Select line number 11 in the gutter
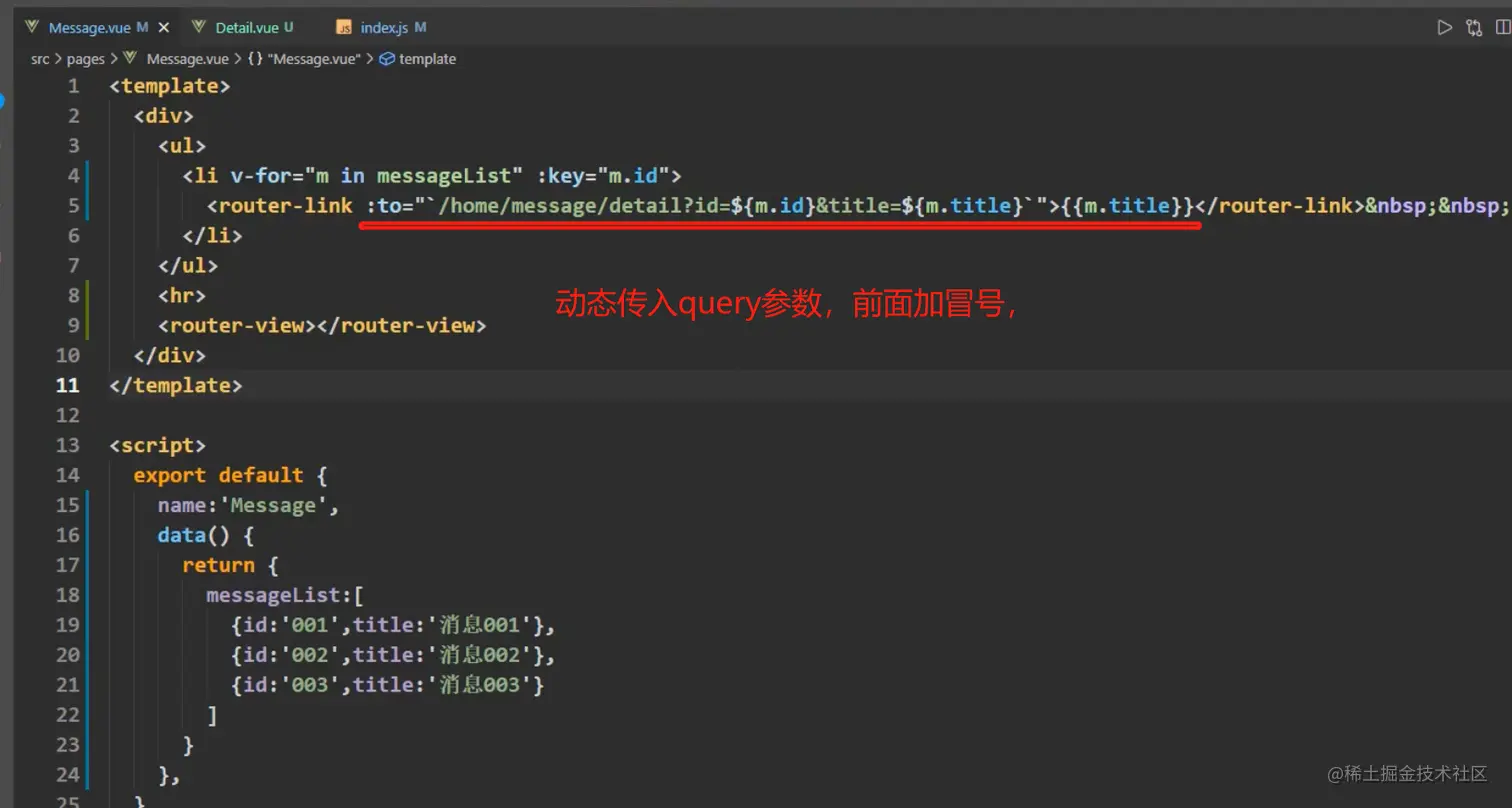This screenshot has width=1512, height=808. pos(68,385)
